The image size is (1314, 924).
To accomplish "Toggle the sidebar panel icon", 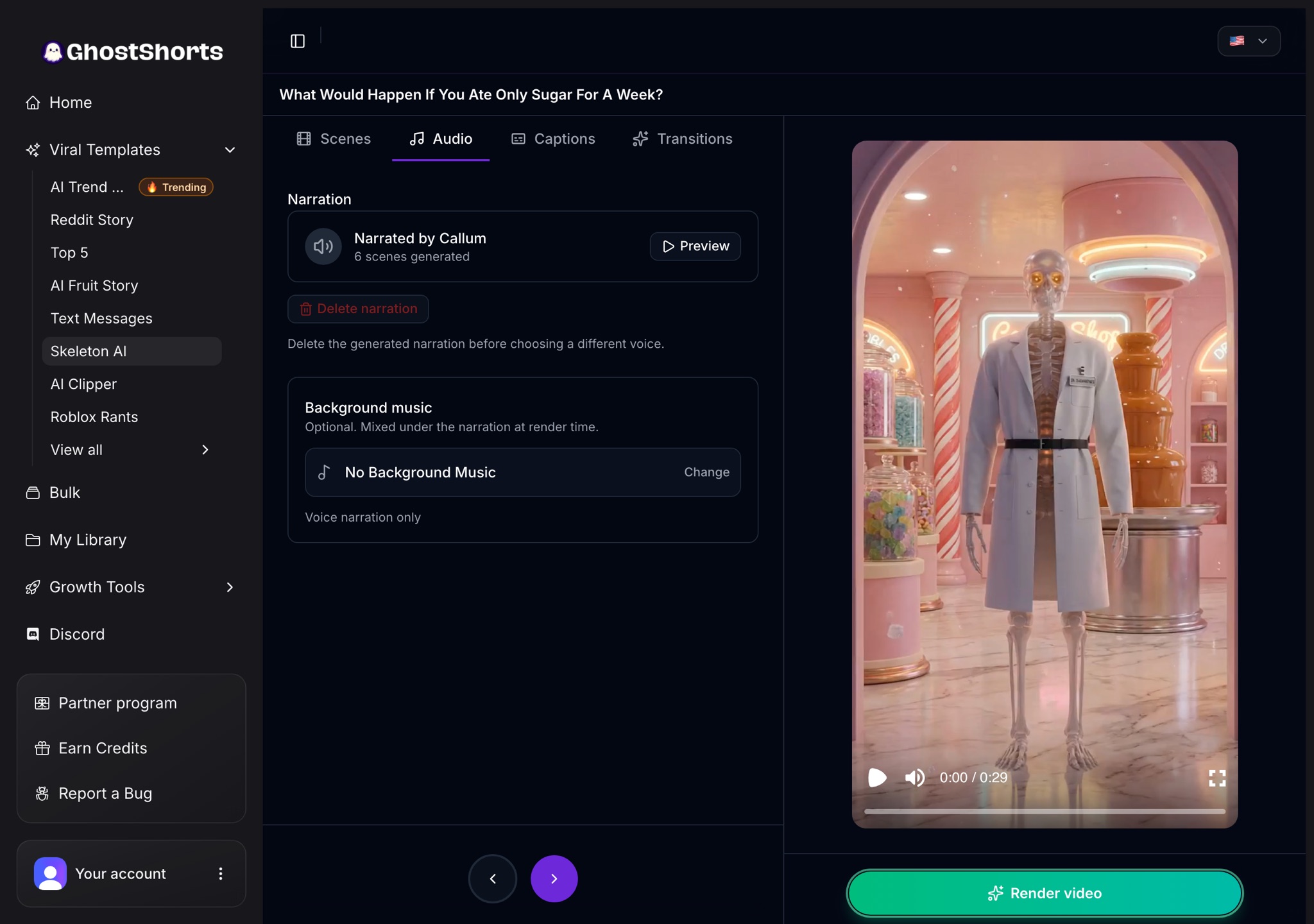I will click(298, 41).
